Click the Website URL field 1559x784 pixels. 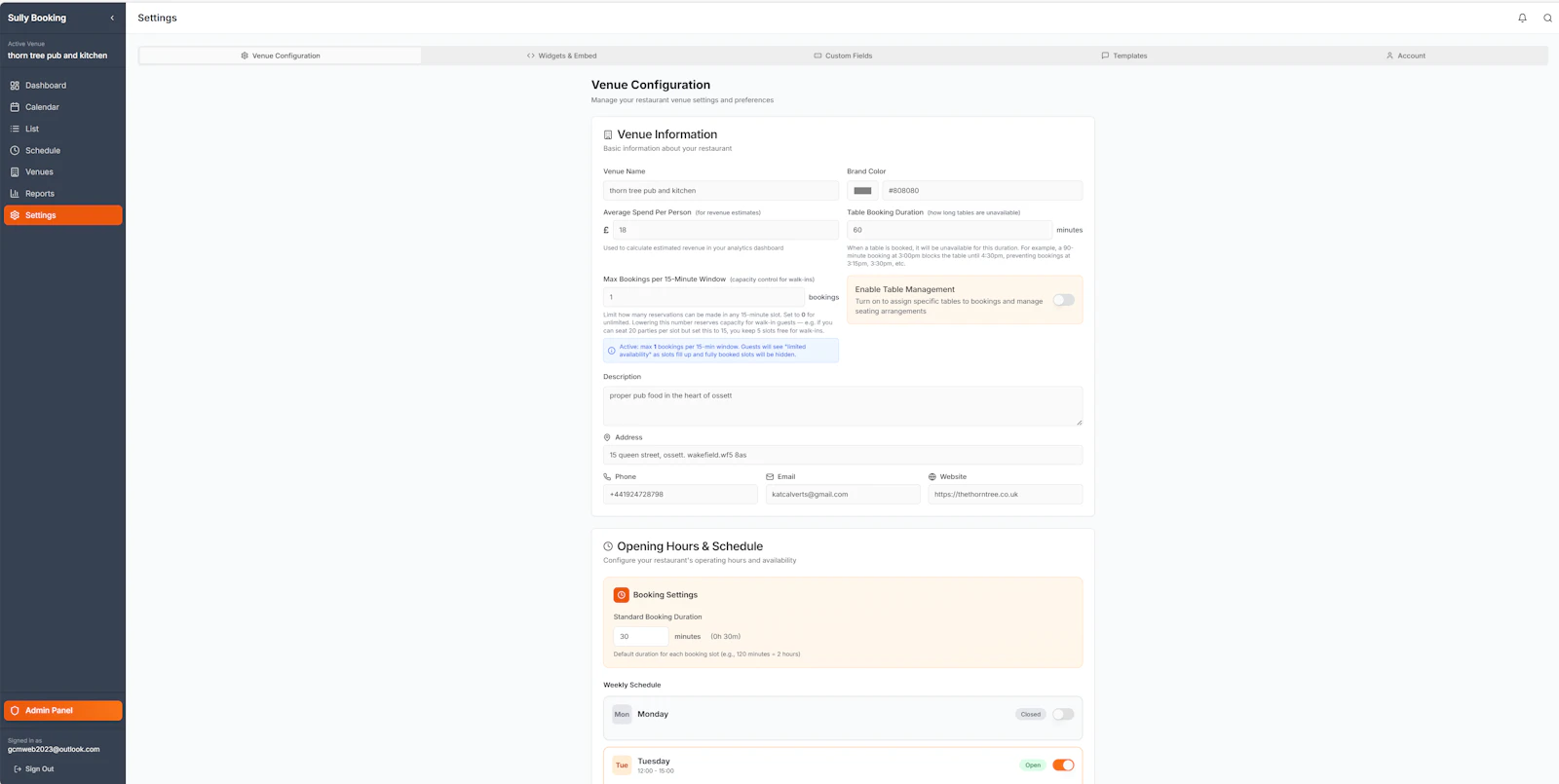1006,495
